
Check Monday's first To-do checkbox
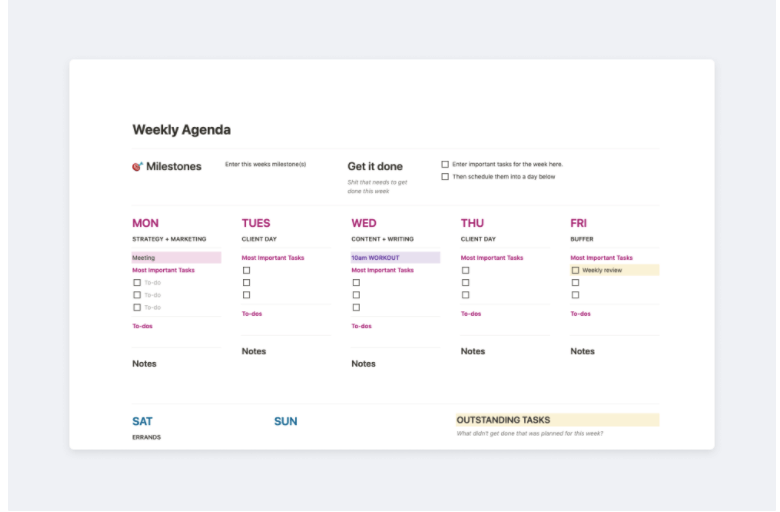click(137, 283)
